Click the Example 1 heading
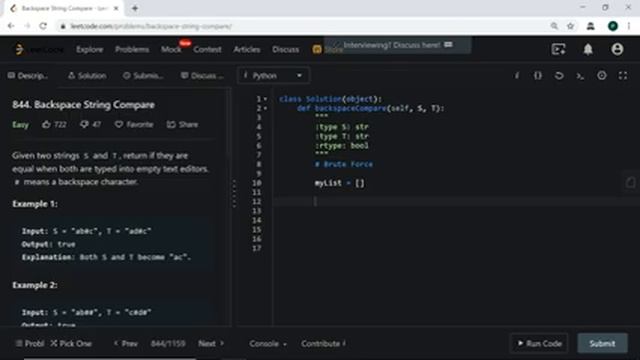 point(35,204)
